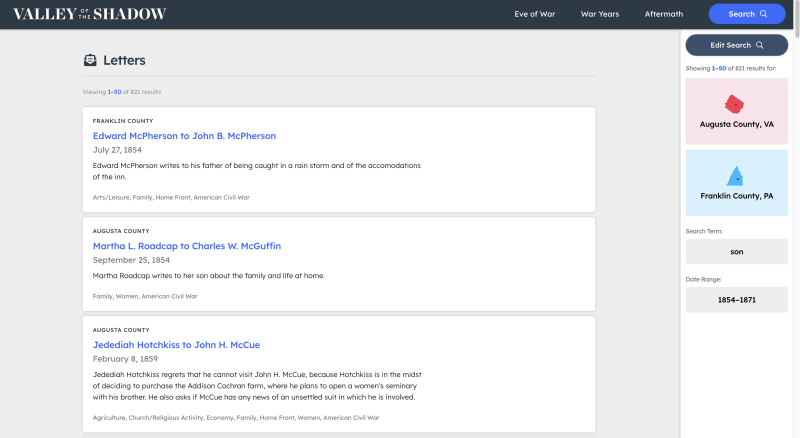The image size is (800, 438).
Task: Click the magnifier icon in Edit Search
Action: point(759,45)
